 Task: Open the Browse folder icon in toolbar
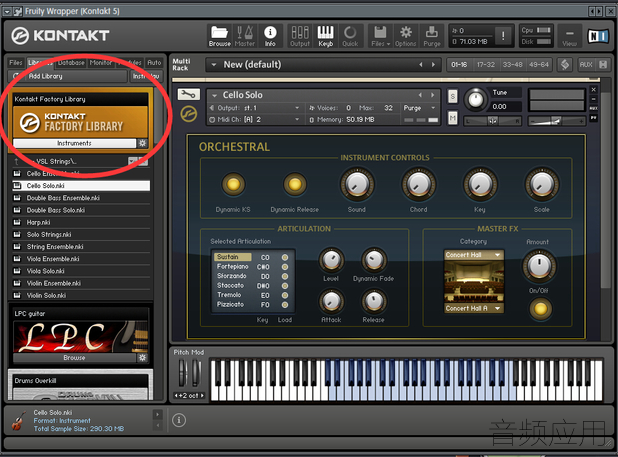coord(220,36)
